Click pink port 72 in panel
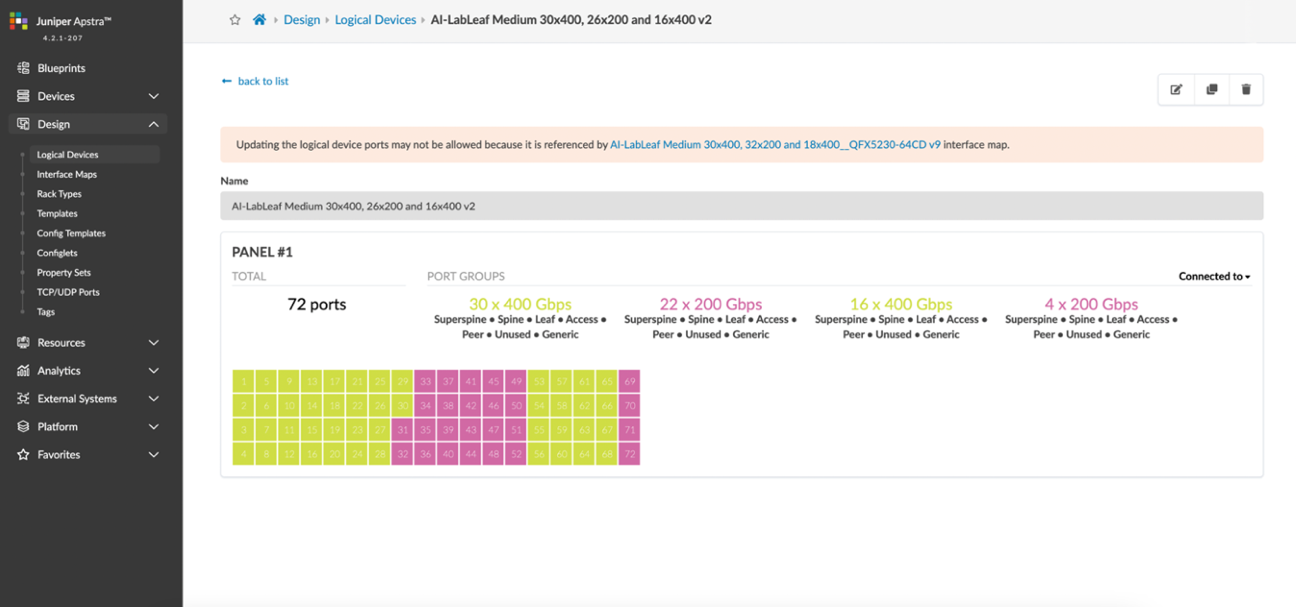The image size is (1296, 607). pos(629,454)
